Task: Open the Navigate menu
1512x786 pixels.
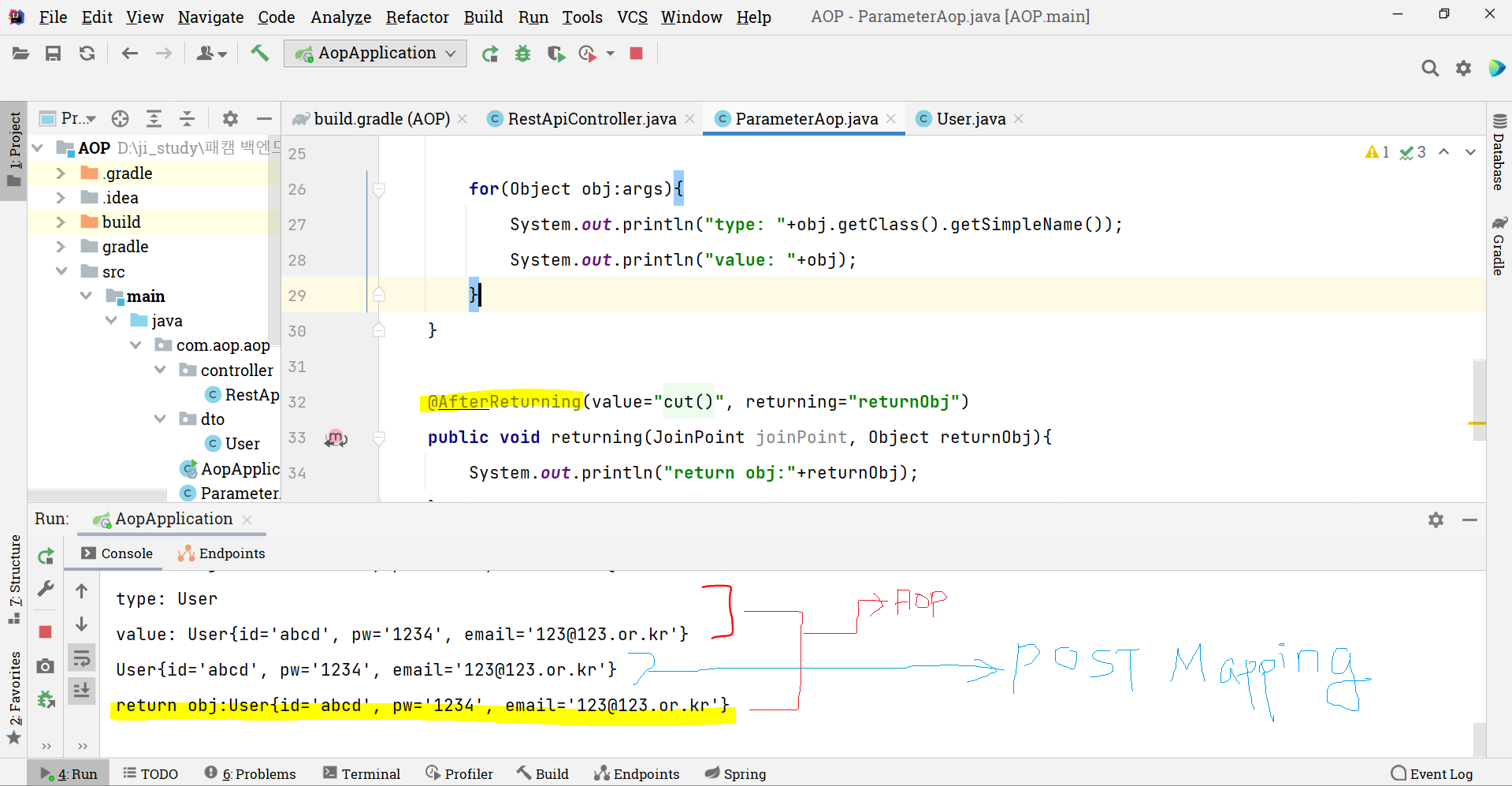Action: pyautogui.click(x=210, y=17)
